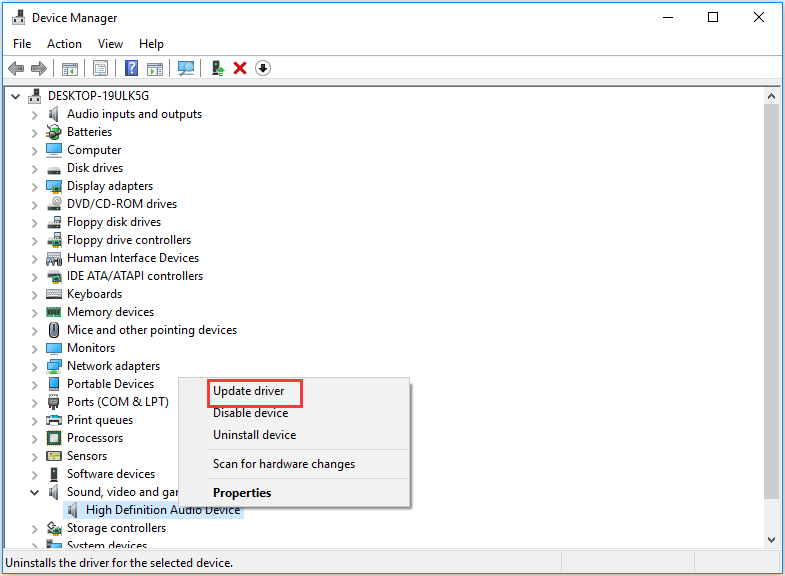This screenshot has height=576, width=785.
Task: Click Storage controllers category icon
Action: (x=54, y=528)
